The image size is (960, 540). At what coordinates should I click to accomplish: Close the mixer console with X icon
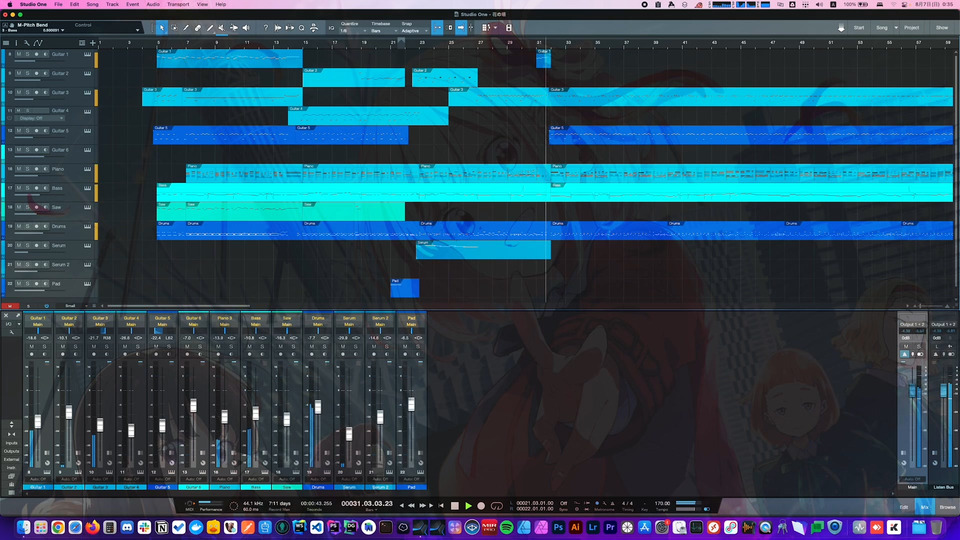[6, 315]
